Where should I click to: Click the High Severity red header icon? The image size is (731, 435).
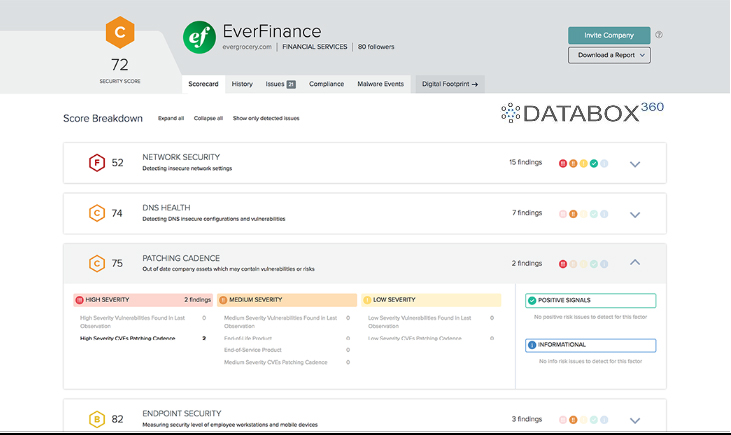(79, 300)
